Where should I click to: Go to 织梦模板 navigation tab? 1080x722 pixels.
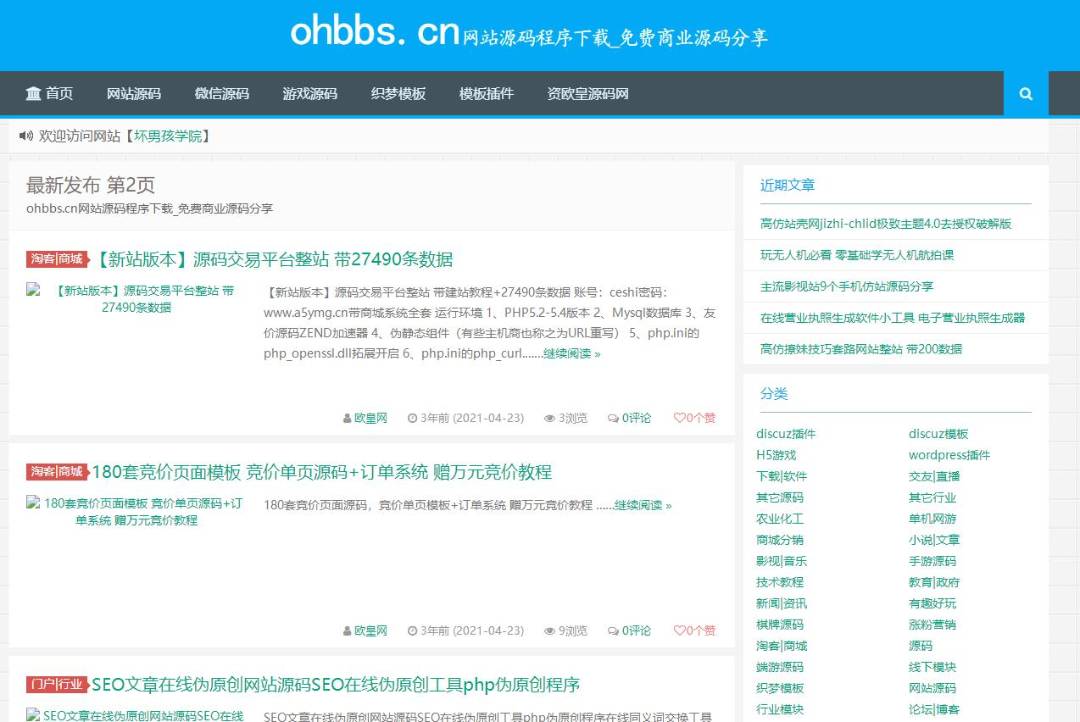pos(398,94)
